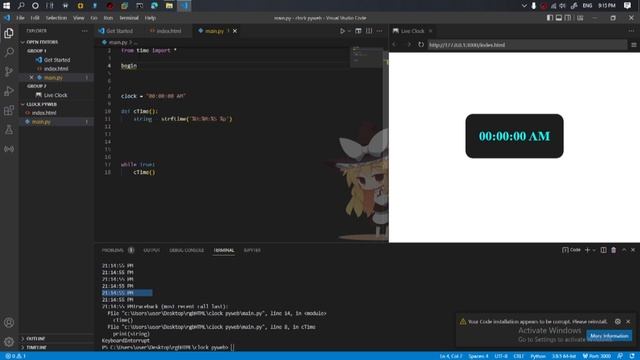Collapse the Open Editors section
This screenshot has height=360, width=640.
click(x=42, y=42)
